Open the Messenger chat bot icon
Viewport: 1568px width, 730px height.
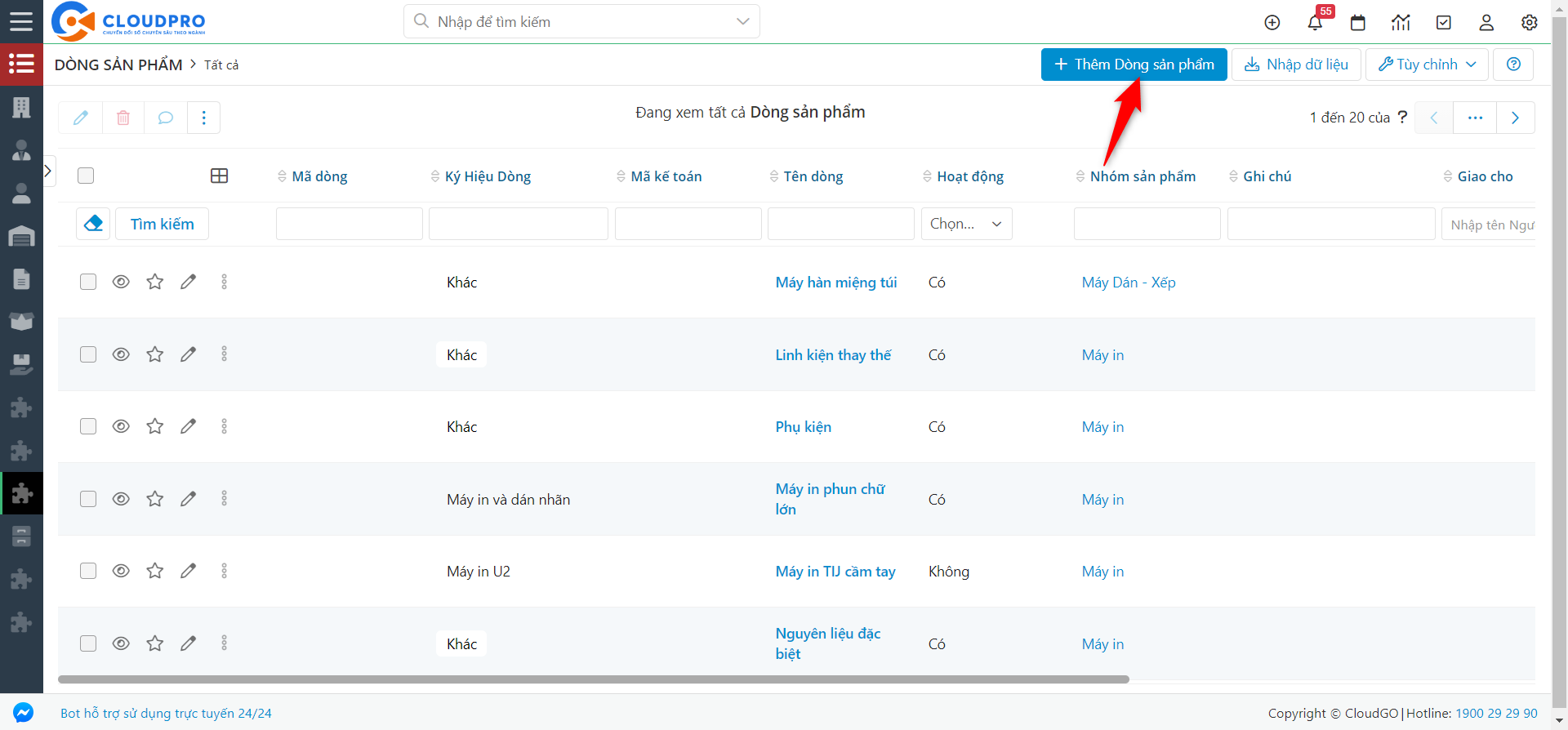tap(23, 713)
